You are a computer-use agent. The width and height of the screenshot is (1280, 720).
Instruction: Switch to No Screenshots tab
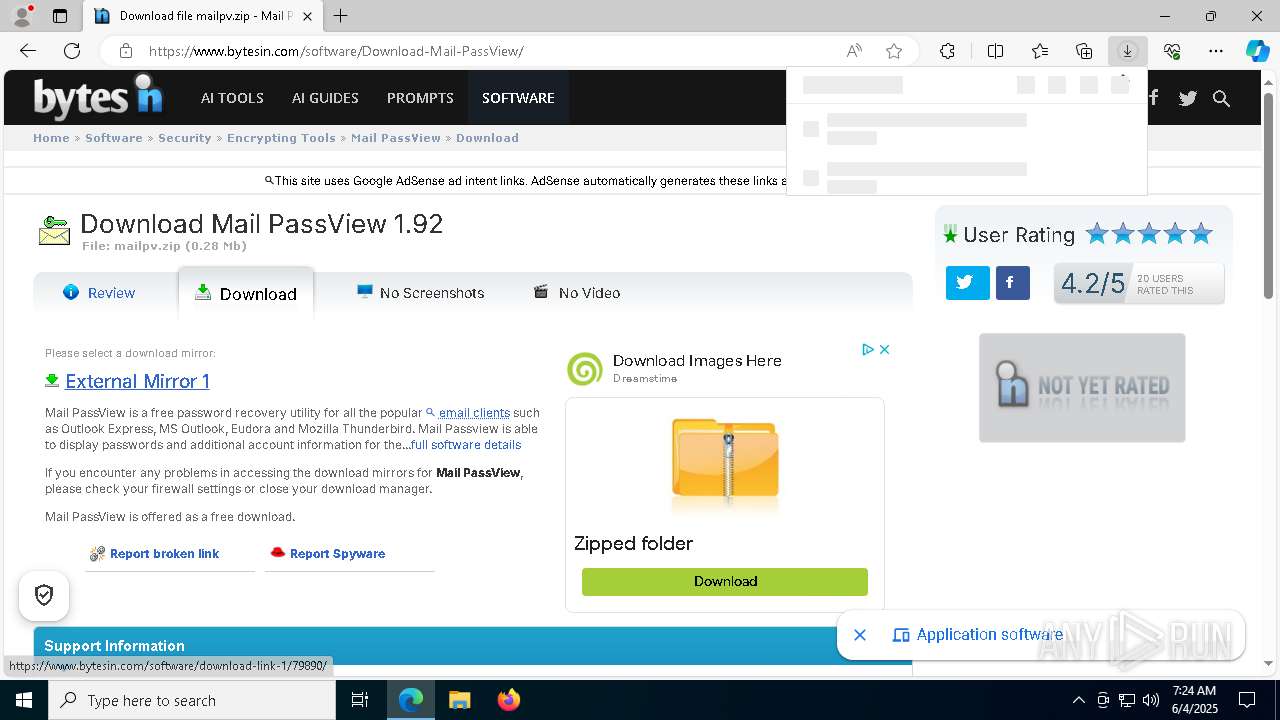[420, 293]
